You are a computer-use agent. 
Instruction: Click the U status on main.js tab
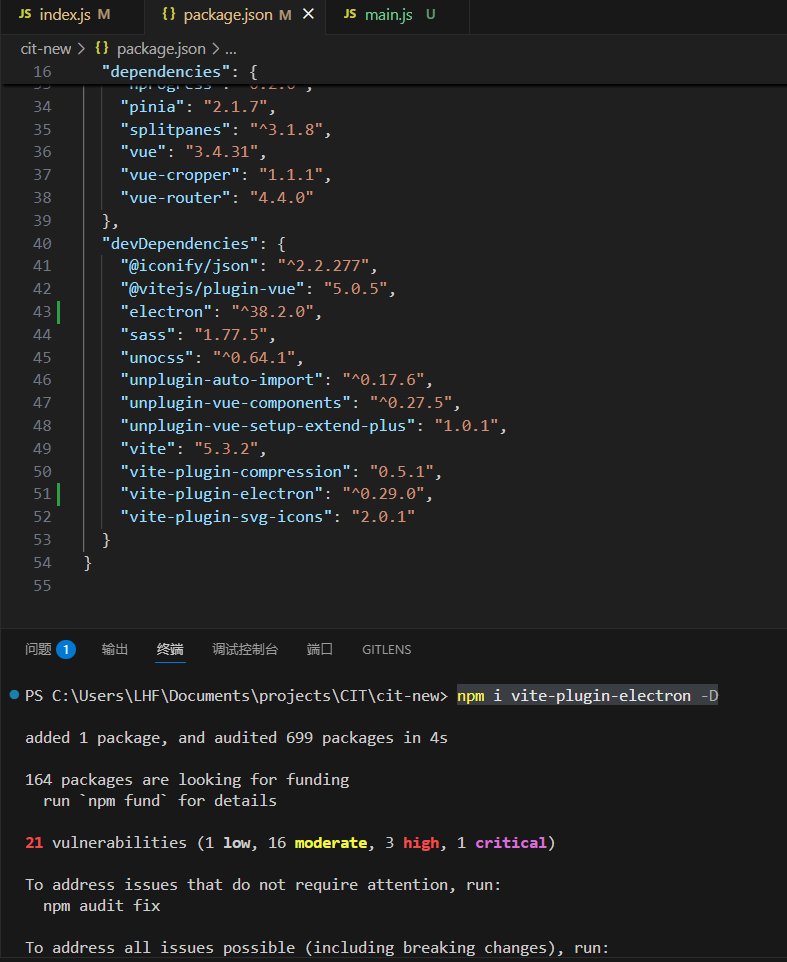pyautogui.click(x=431, y=15)
